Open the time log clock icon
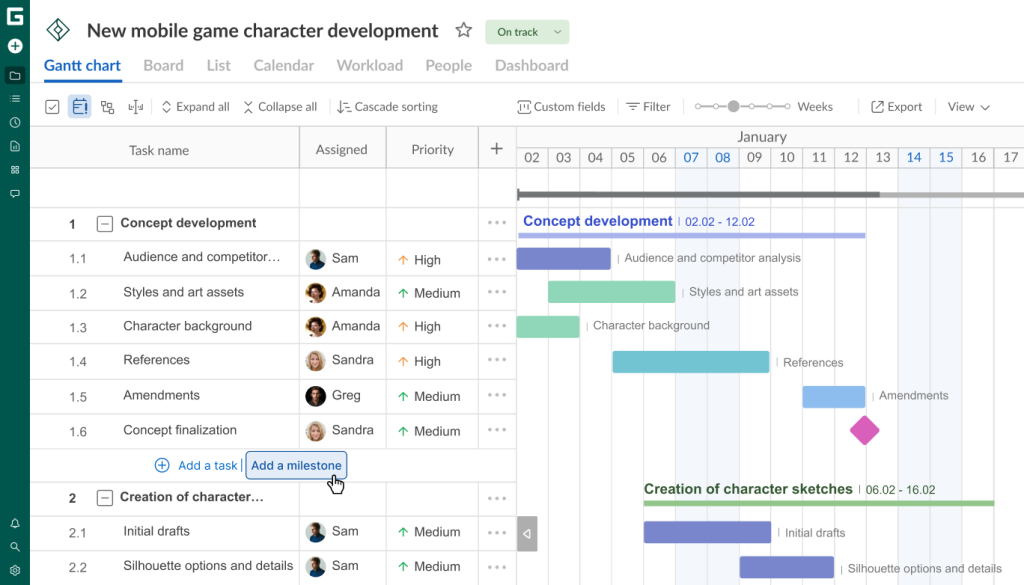Image resolution: width=1024 pixels, height=585 pixels. click(x=14, y=122)
